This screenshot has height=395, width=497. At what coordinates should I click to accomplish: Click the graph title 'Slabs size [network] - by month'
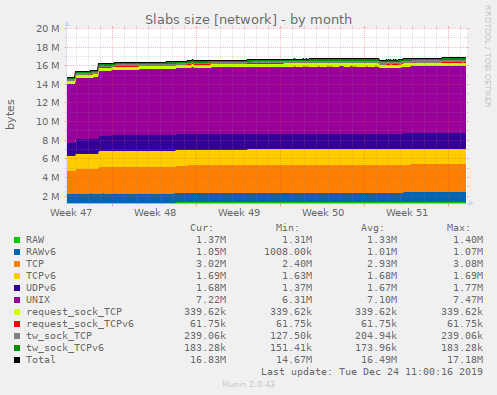pyautogui.click(x=248, y=19)
